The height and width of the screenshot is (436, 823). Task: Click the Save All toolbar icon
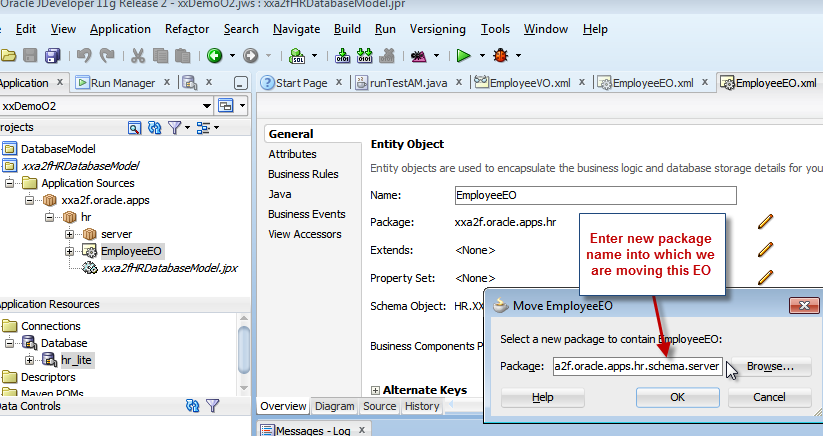coord(52,55)
